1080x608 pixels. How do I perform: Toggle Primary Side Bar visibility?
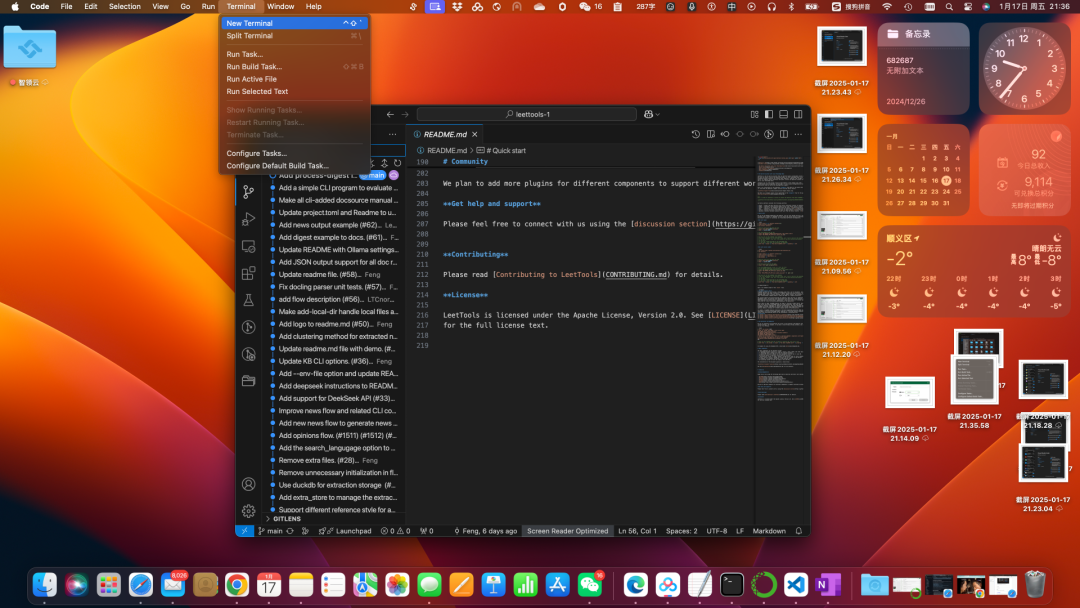769,114
